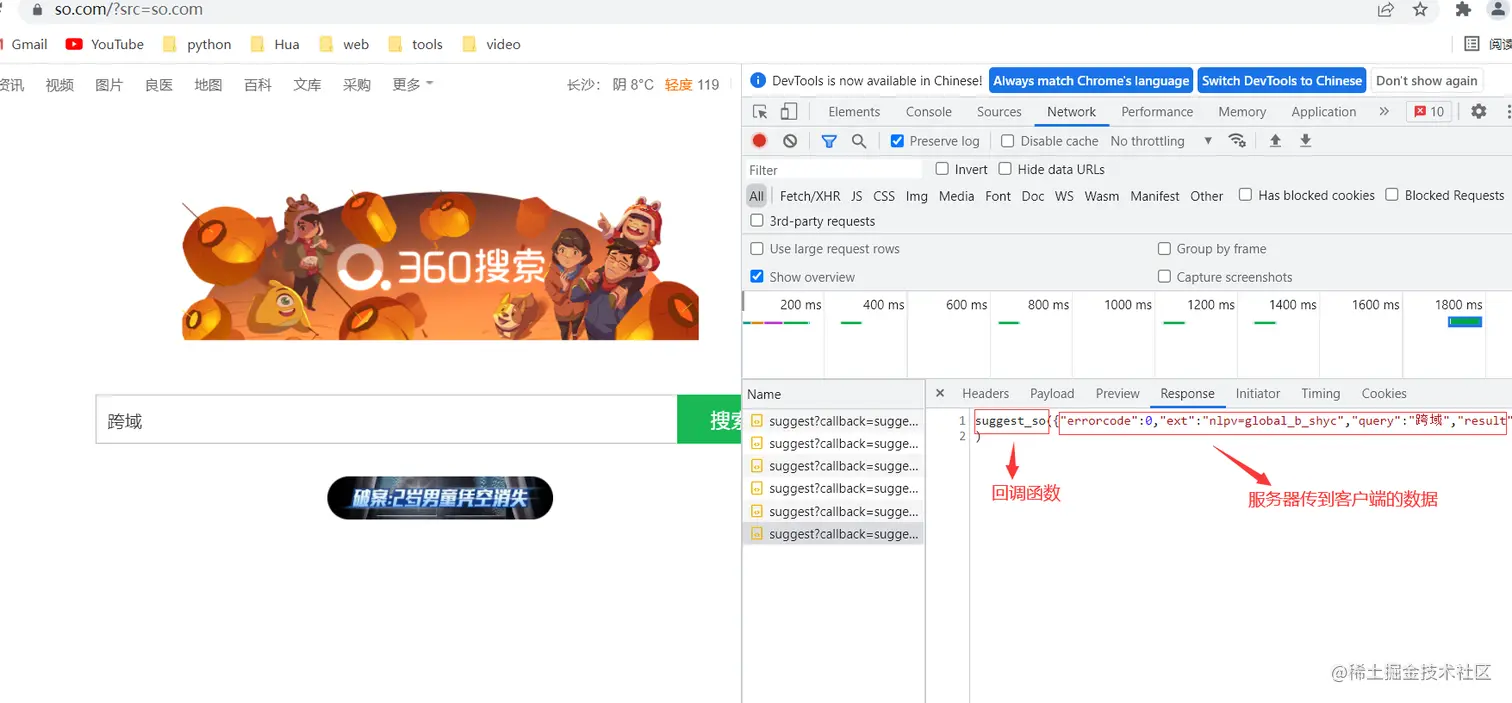Image resolution: width=1512 pixels, height=703 pixels.
Task: Open network search magnifier icon
Action: click(x=859, y=141)
